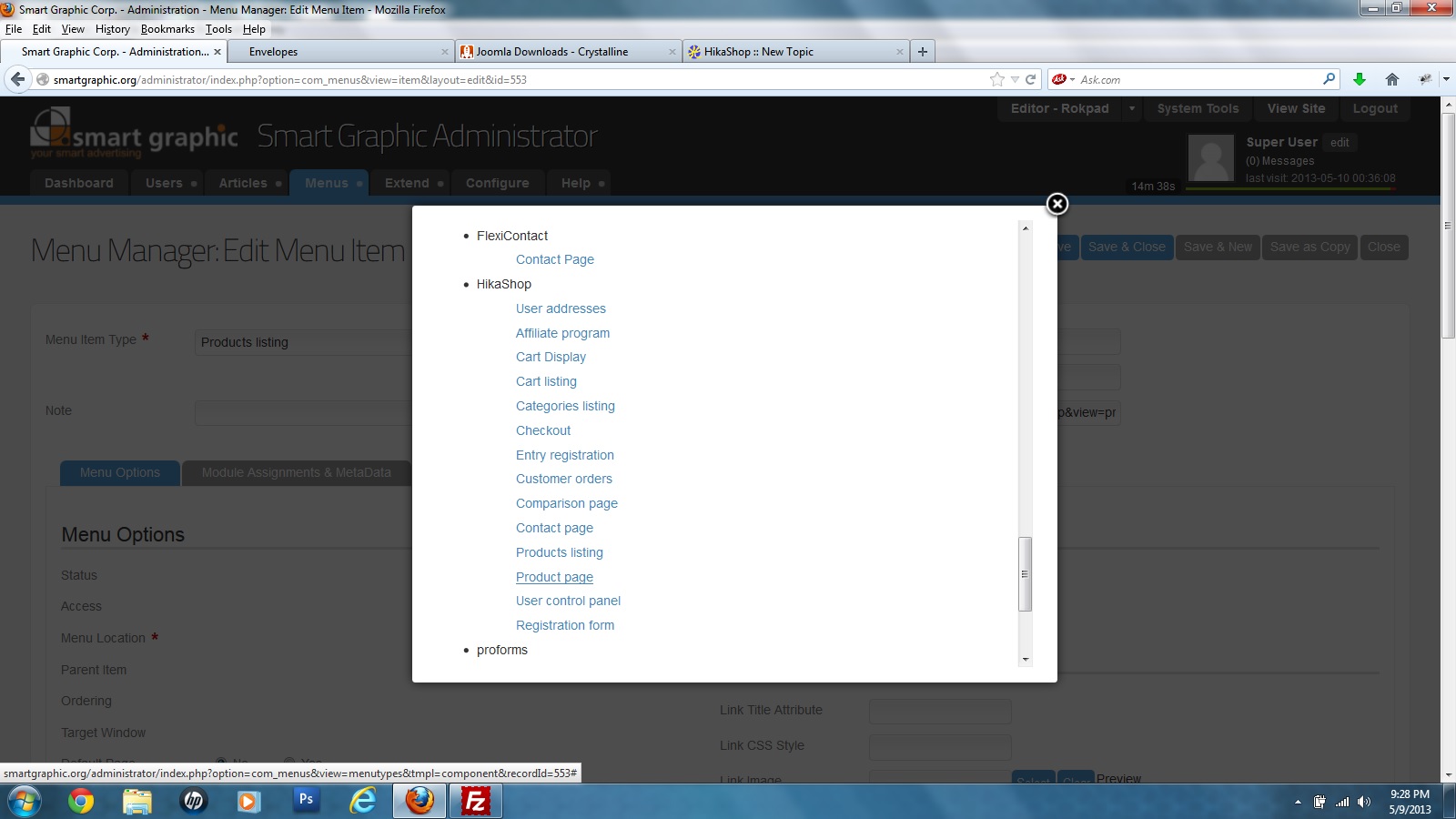Open the File menu
The height and width of the screenshot is (819, 1456).
click(x=14, y=29)
